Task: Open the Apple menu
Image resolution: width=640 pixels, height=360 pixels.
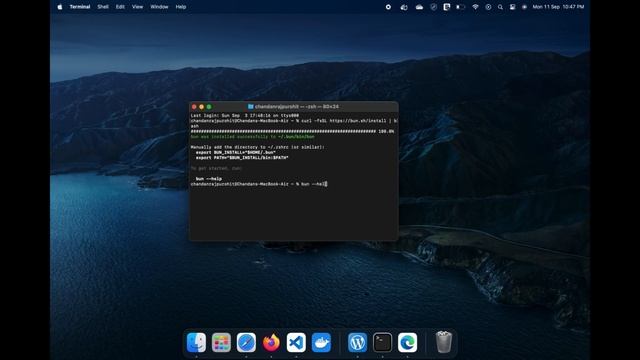Action: (x=60, y=7)
